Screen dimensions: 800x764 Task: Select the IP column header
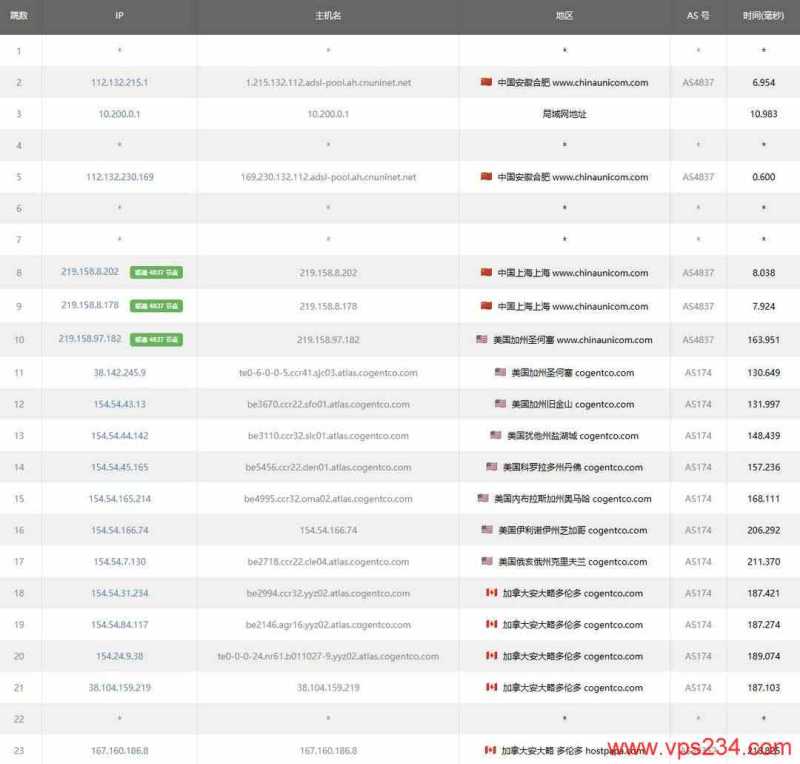pos(118,16)
